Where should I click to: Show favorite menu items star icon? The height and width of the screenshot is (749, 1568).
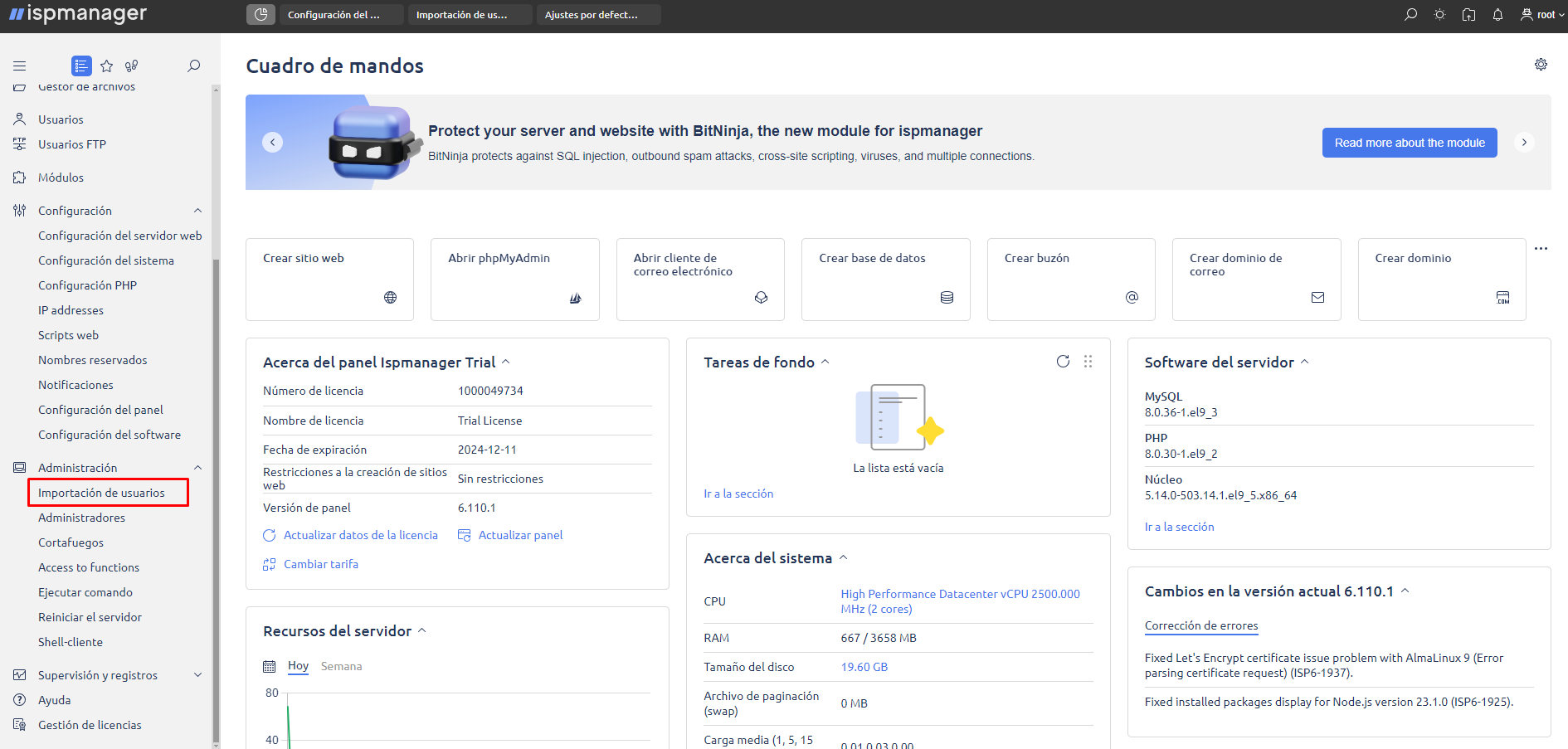click(x=106, y=66)
